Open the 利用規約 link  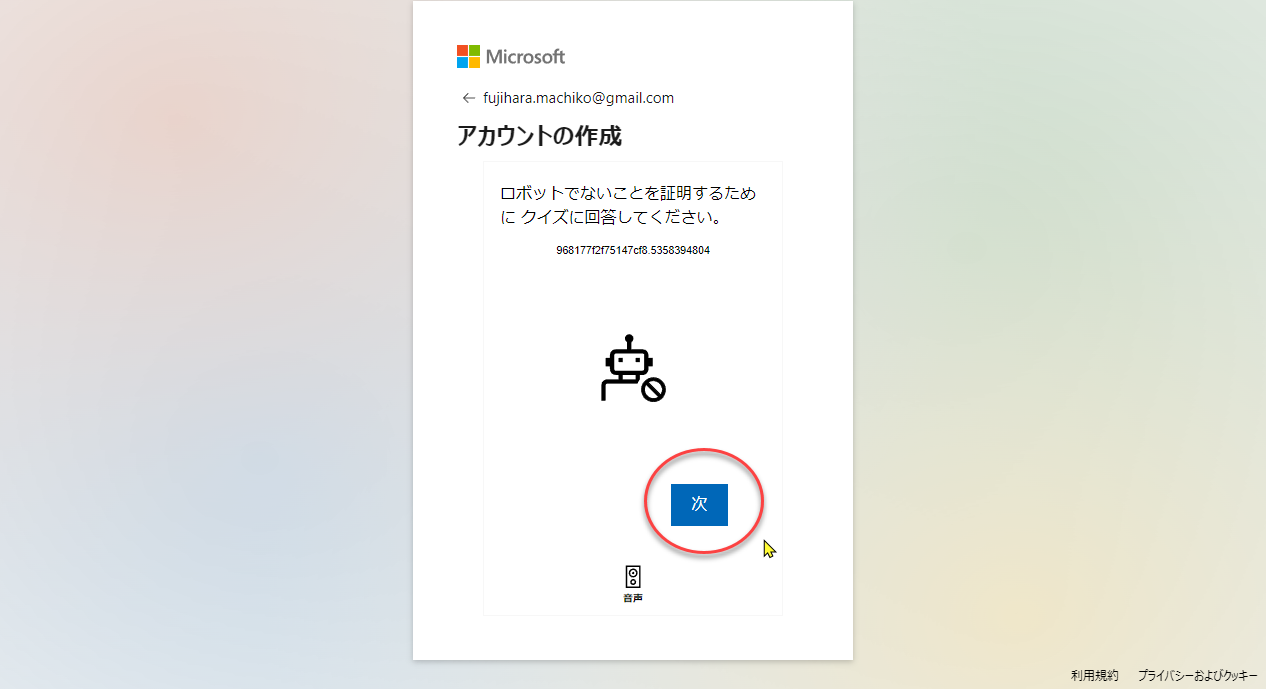(1094, 676)
